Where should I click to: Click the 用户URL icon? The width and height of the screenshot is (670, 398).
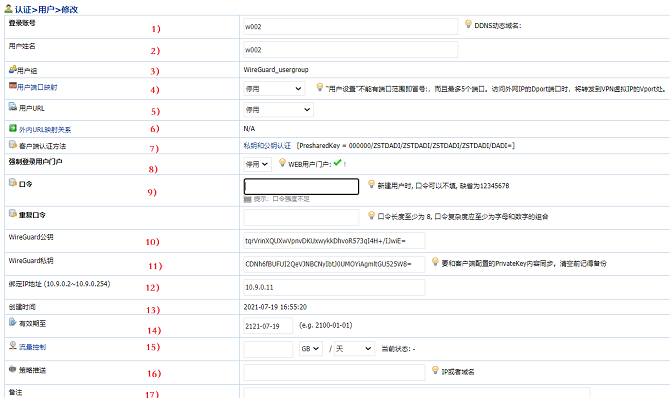13,107
